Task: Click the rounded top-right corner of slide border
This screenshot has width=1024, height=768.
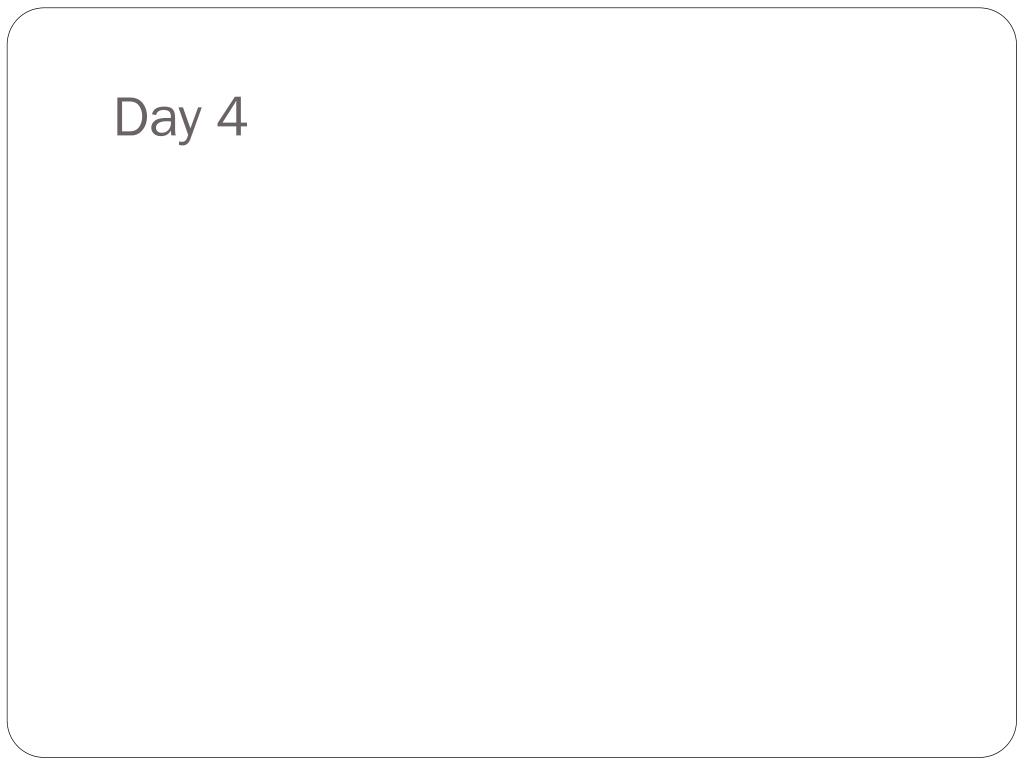Action: 1005,20
